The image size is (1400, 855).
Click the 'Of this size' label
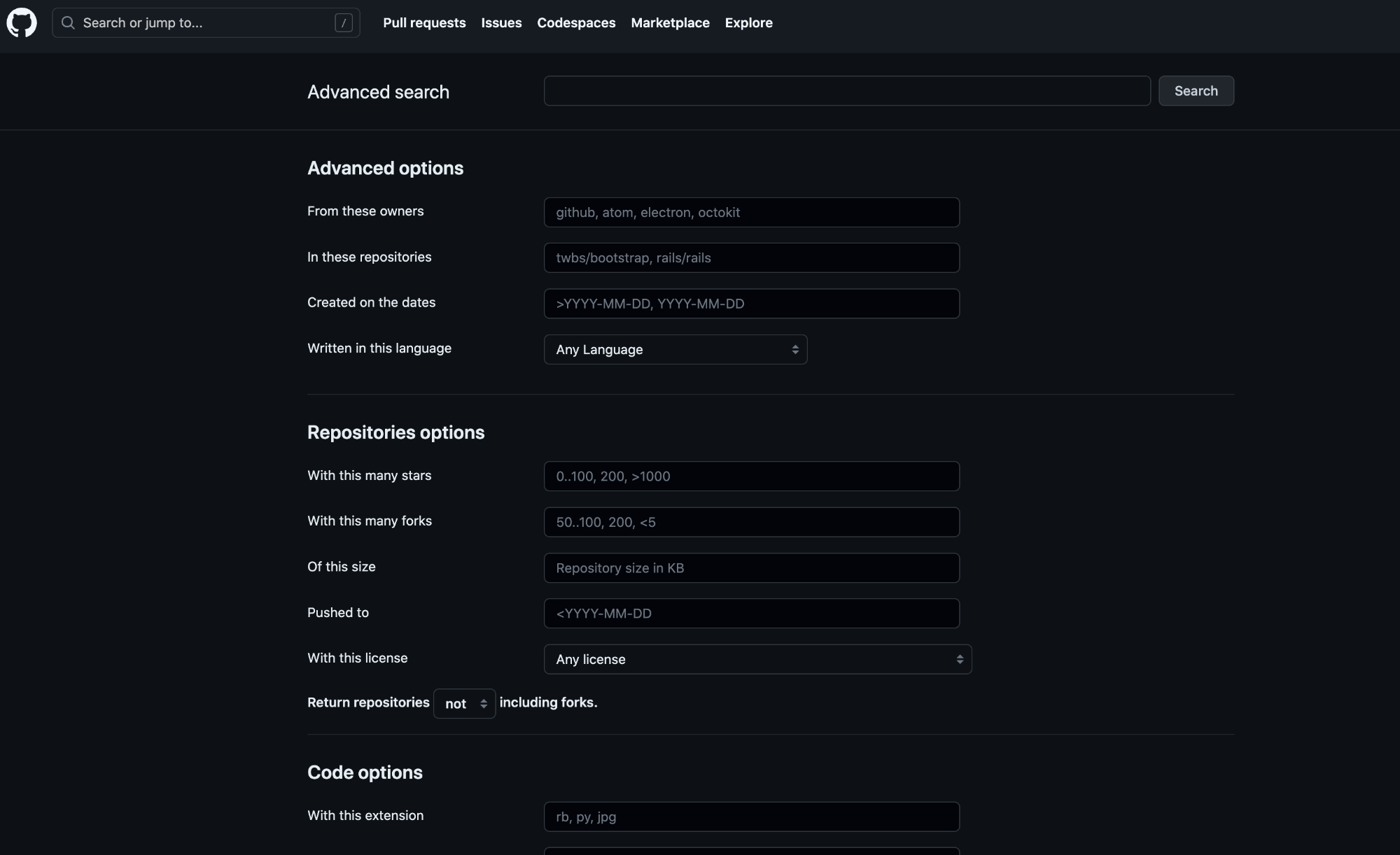(x=341, y=567)
